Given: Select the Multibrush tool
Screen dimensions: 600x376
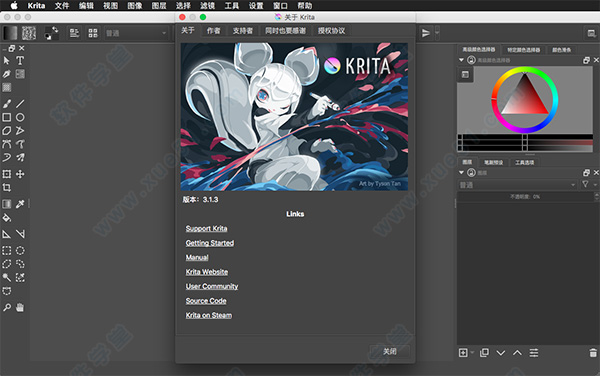Looking at the screenshot, I should pos(20,157).
